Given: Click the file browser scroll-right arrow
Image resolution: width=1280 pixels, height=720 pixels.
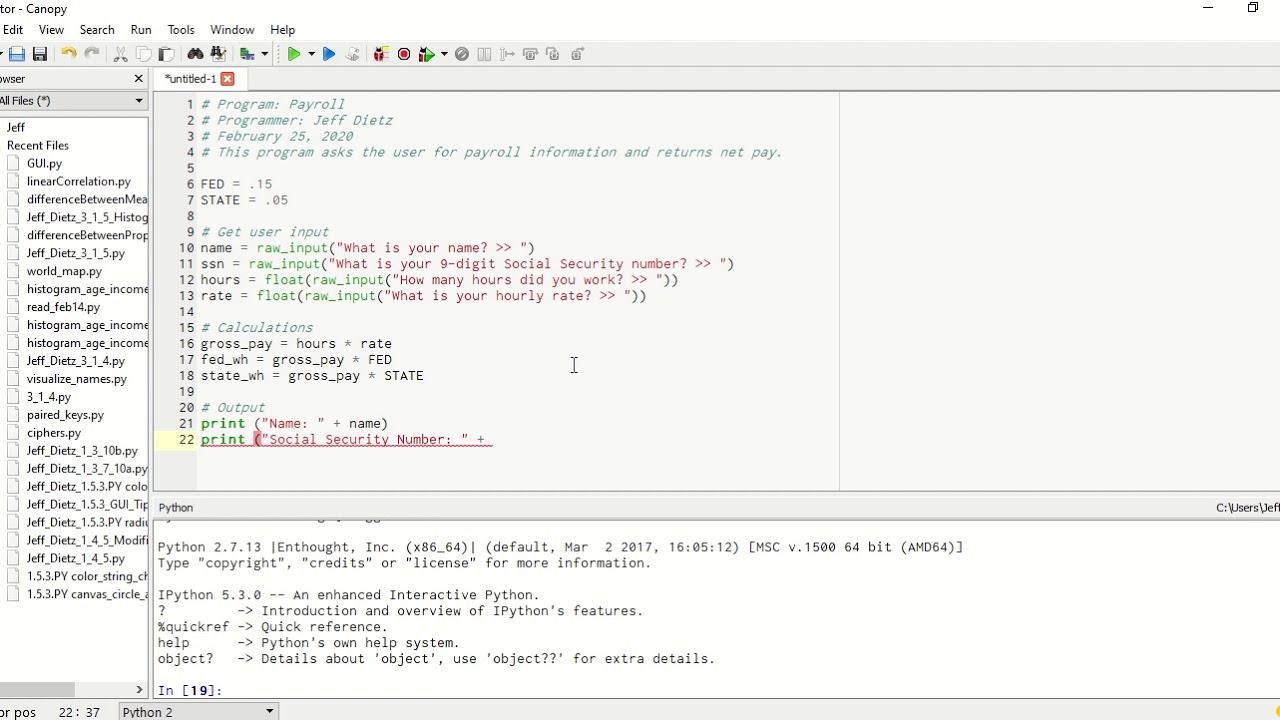Looking at the screenshot, I should point(139,690).
